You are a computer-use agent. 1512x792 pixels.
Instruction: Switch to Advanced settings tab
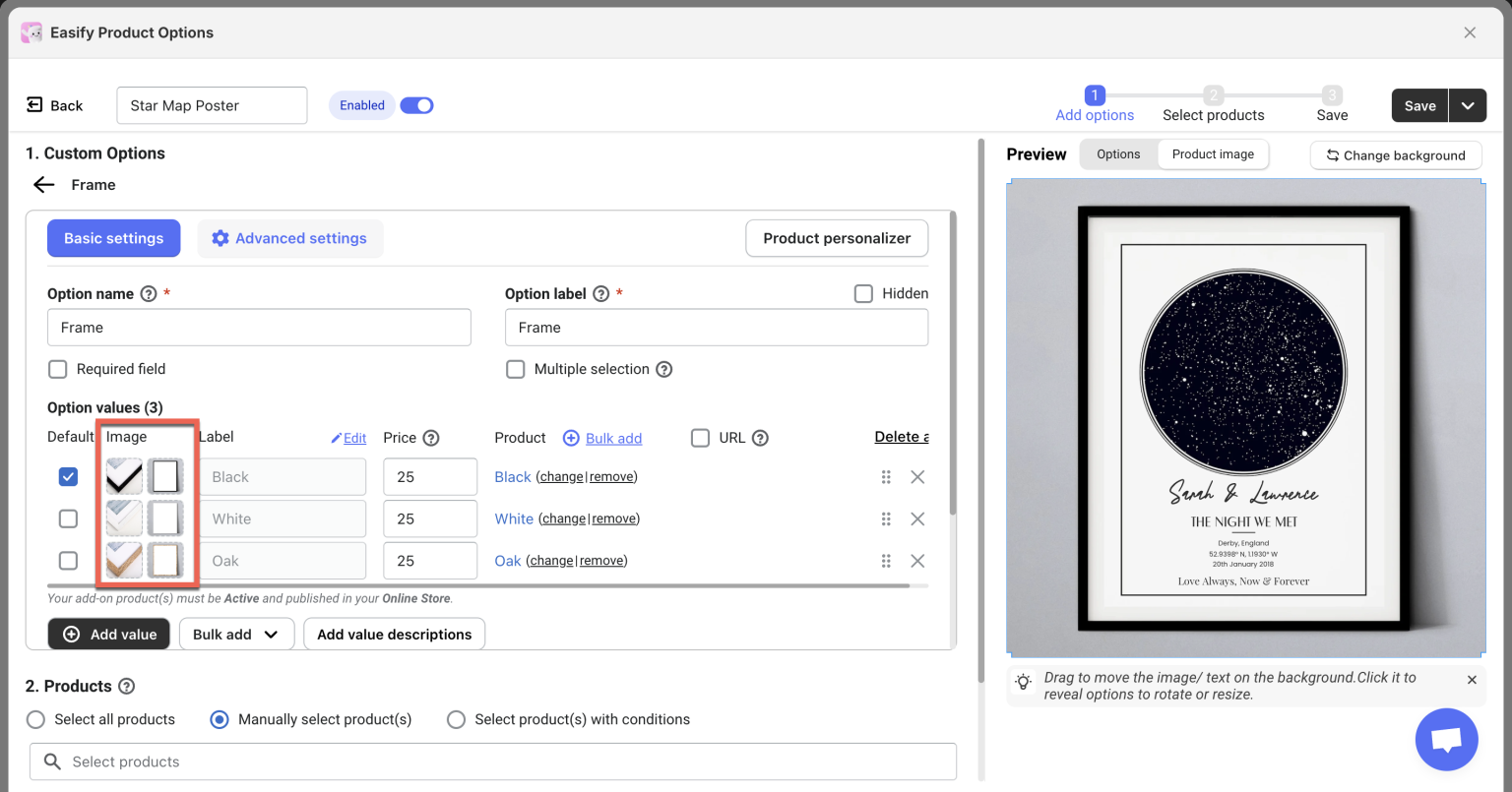pos(289,238)
